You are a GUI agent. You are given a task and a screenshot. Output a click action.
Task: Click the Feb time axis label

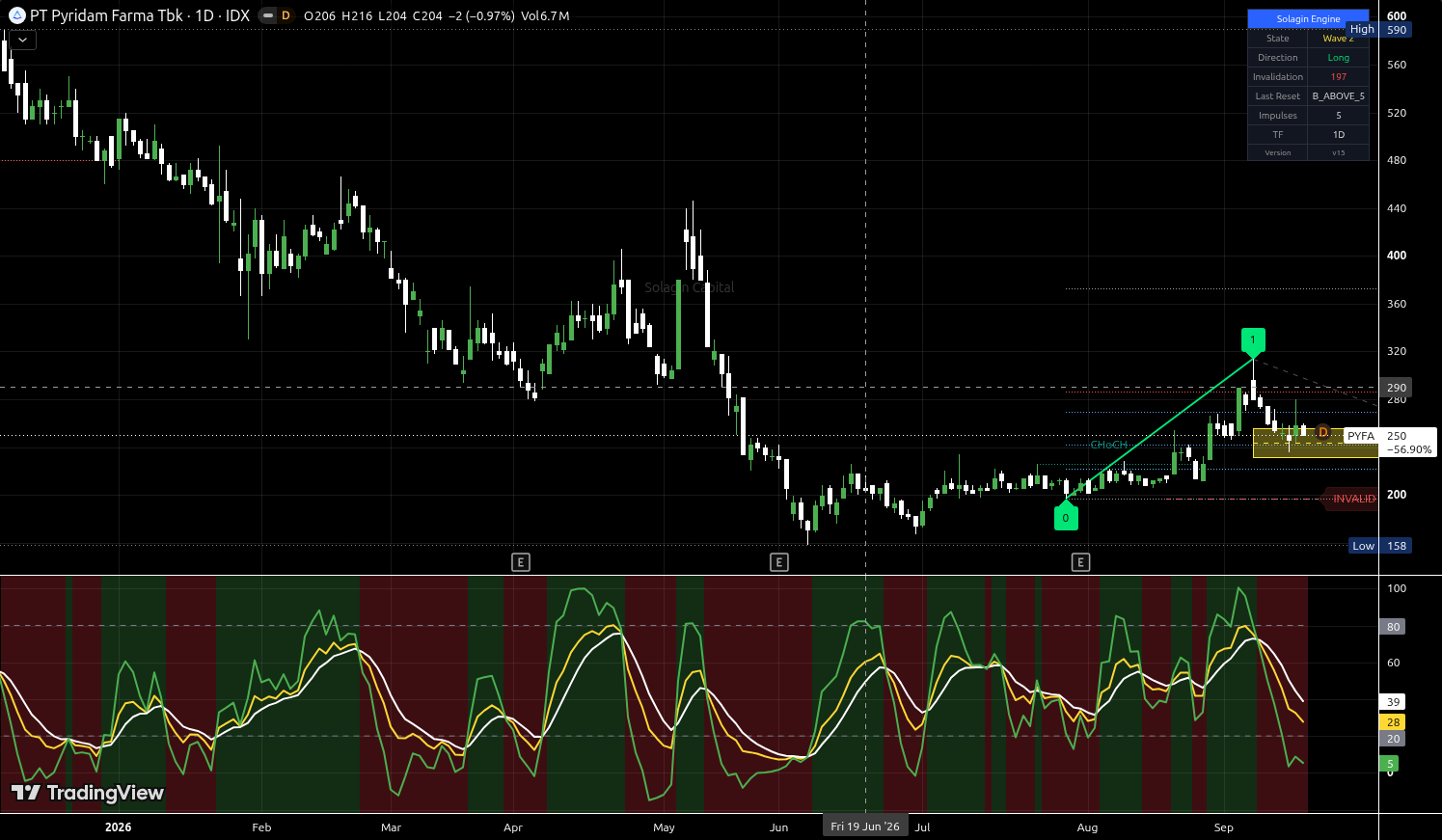point(261,827)
